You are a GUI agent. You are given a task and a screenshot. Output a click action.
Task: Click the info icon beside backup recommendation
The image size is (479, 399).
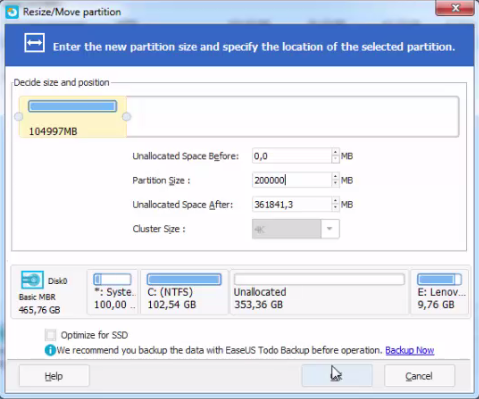coord(50,350)
